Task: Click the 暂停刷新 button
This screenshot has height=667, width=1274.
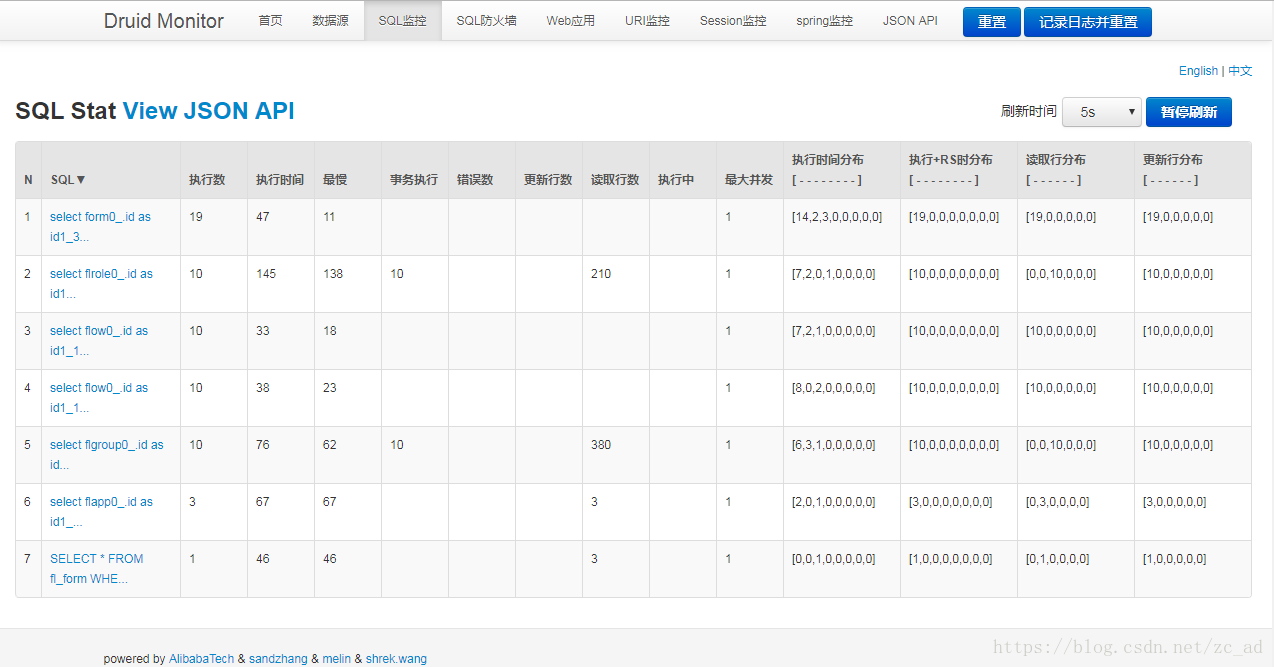Action: pyautogui.click(x=1189, y=112)
